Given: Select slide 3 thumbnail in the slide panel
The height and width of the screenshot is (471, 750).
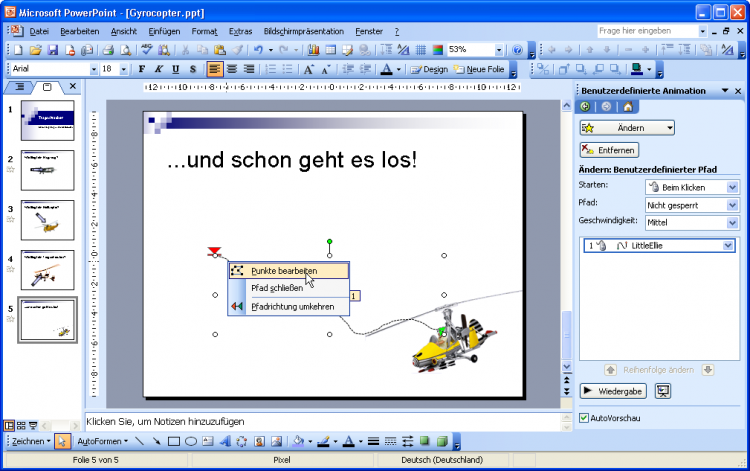Looking at the screenshot, I should tap(47, 219).
